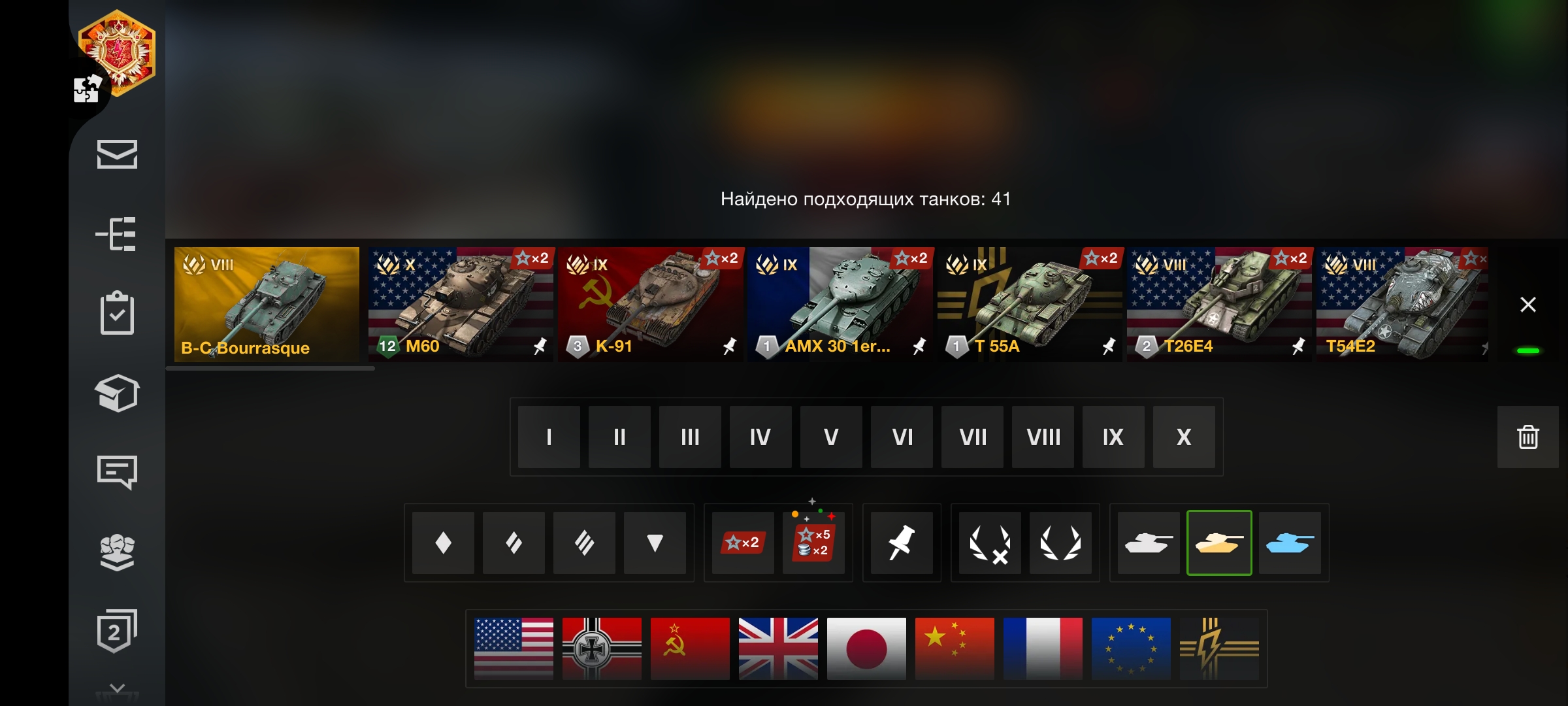
Task: Open the platoon badge icon
Action: coord(117,631)
